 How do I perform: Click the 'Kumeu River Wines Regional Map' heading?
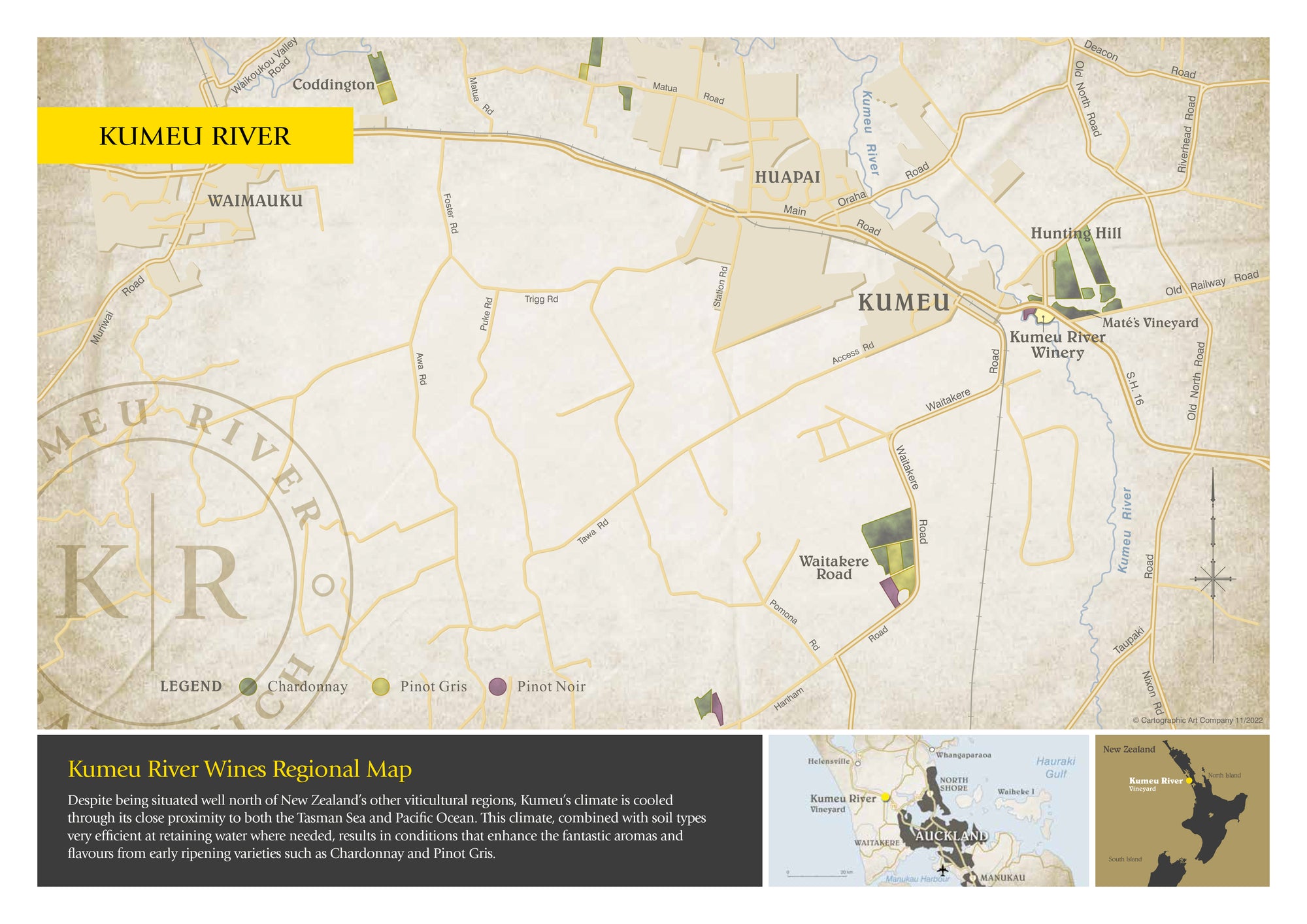(240, 769)
